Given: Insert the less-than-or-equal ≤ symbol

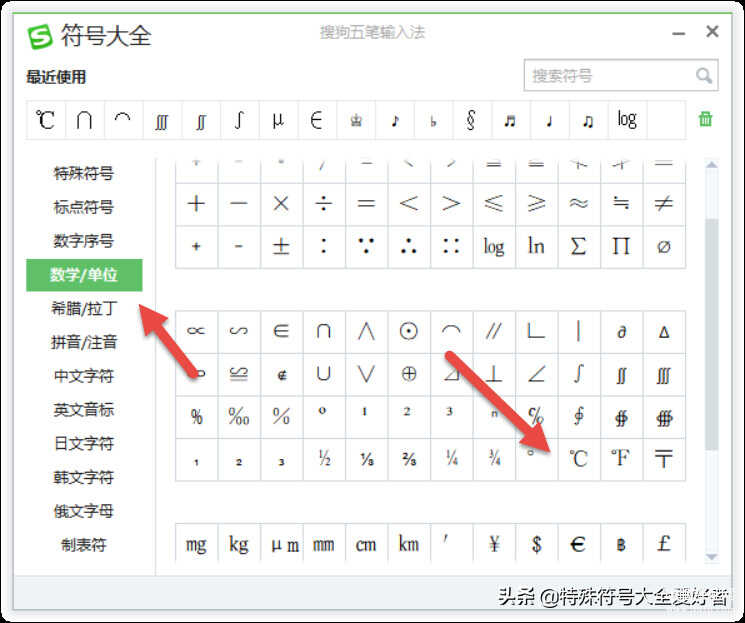Looking at the screenshot, I should click(x=494, y=204).
